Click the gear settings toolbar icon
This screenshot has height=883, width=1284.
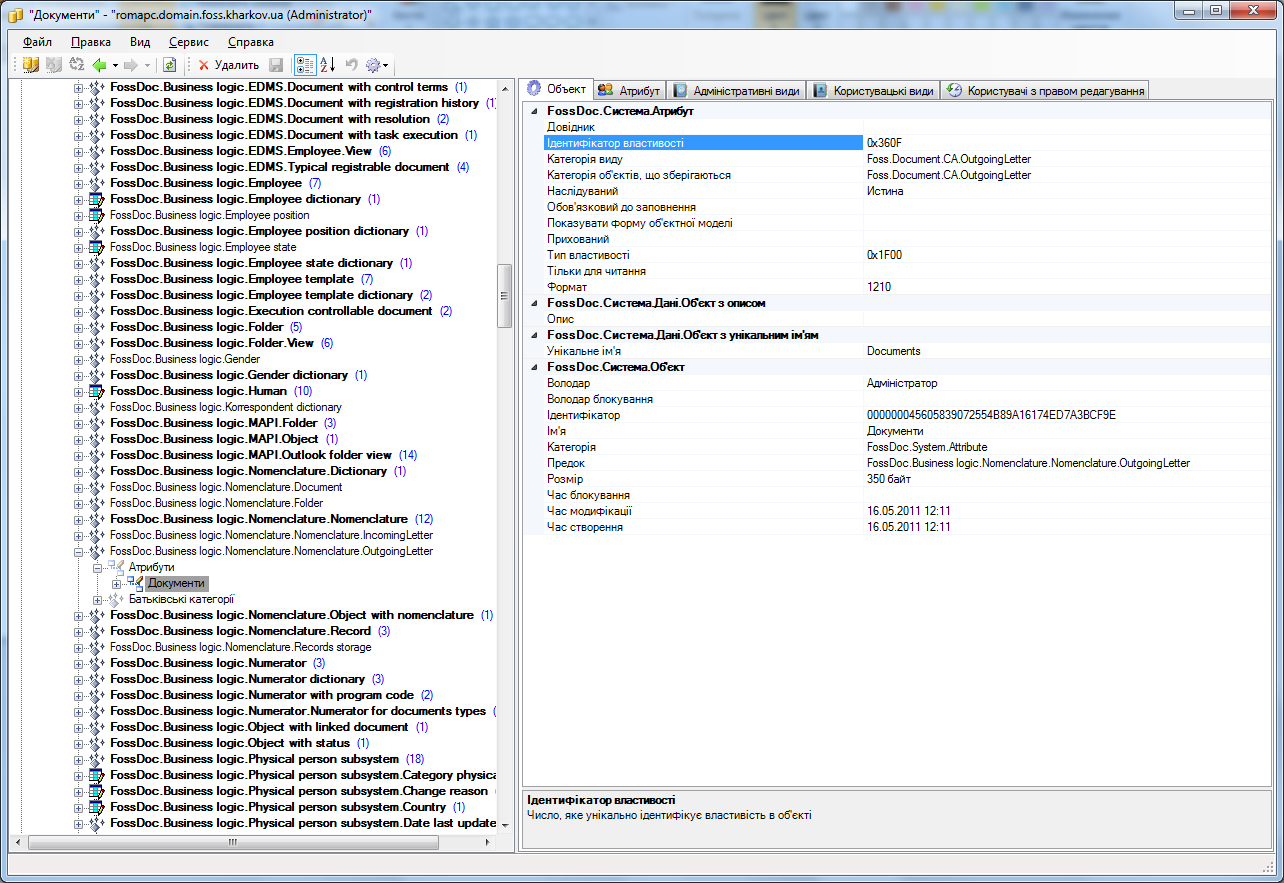(373, 65)
